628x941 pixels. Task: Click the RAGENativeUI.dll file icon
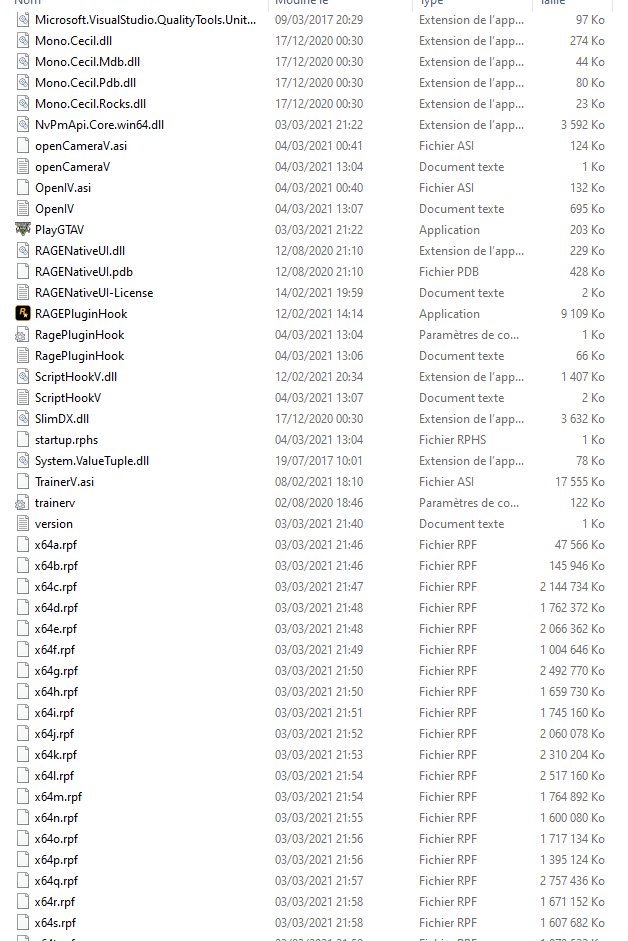tap(23, 251)
